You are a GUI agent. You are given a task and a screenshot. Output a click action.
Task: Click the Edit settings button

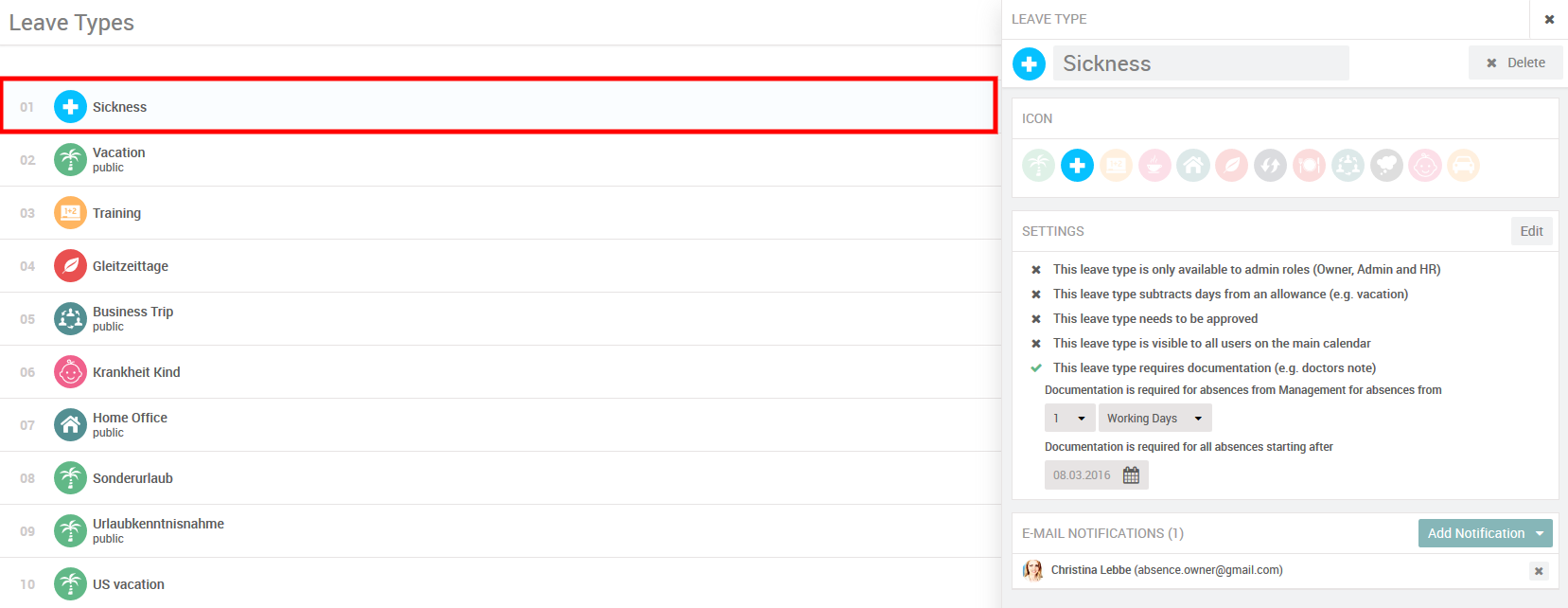point(1531,231)
